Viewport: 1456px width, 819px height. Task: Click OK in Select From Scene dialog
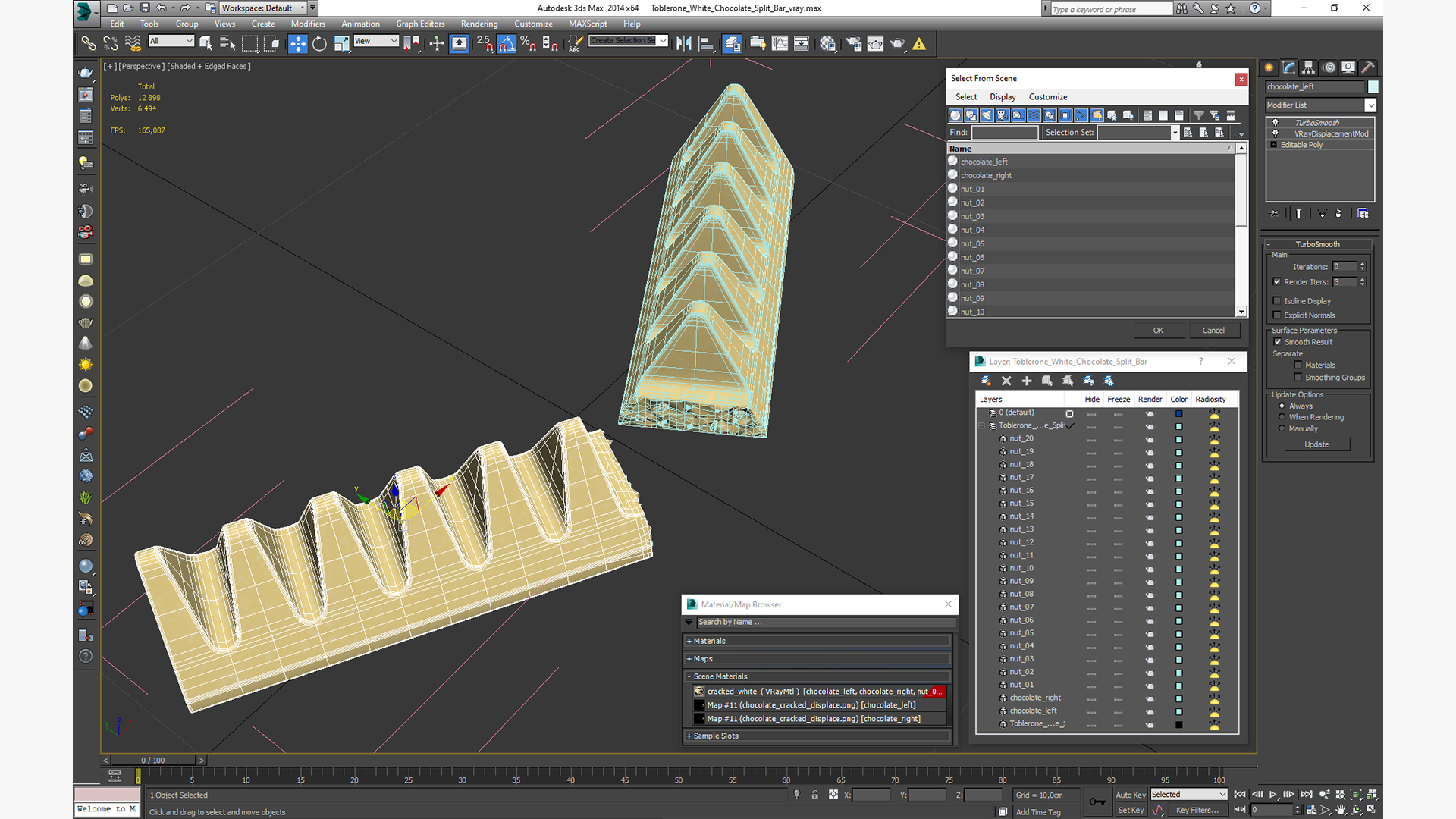pos(1158,331)
